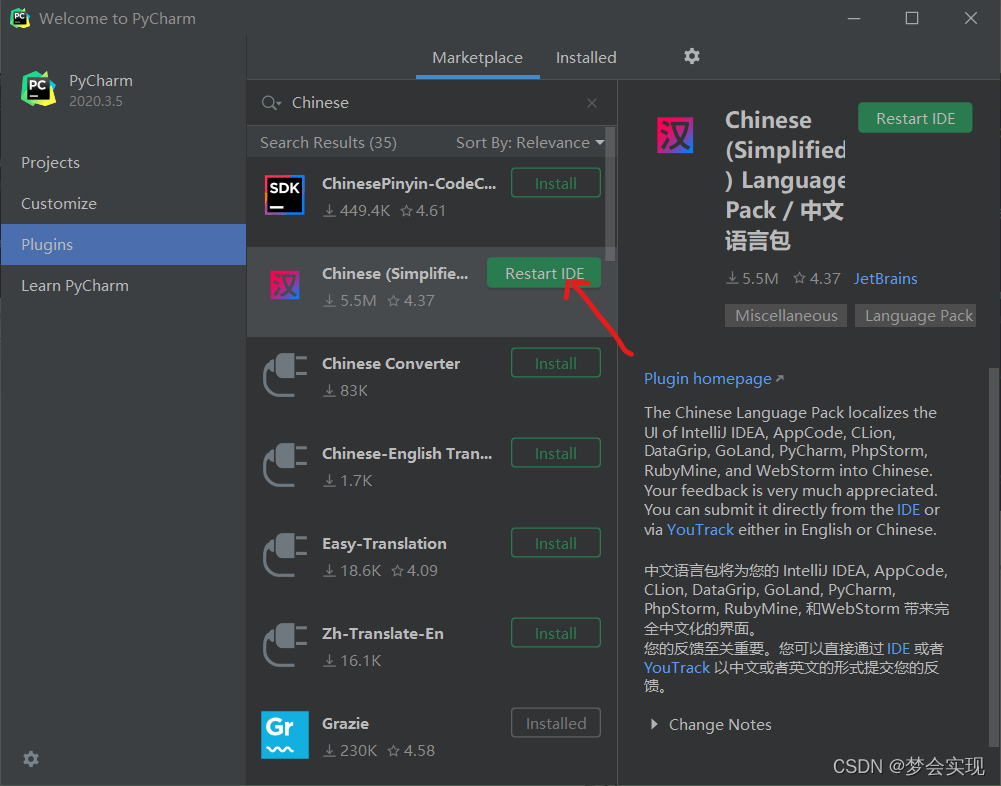Select the Chinese-English Tran... plugin title
Screen dimensions: 1001x786
click(407, 453)
